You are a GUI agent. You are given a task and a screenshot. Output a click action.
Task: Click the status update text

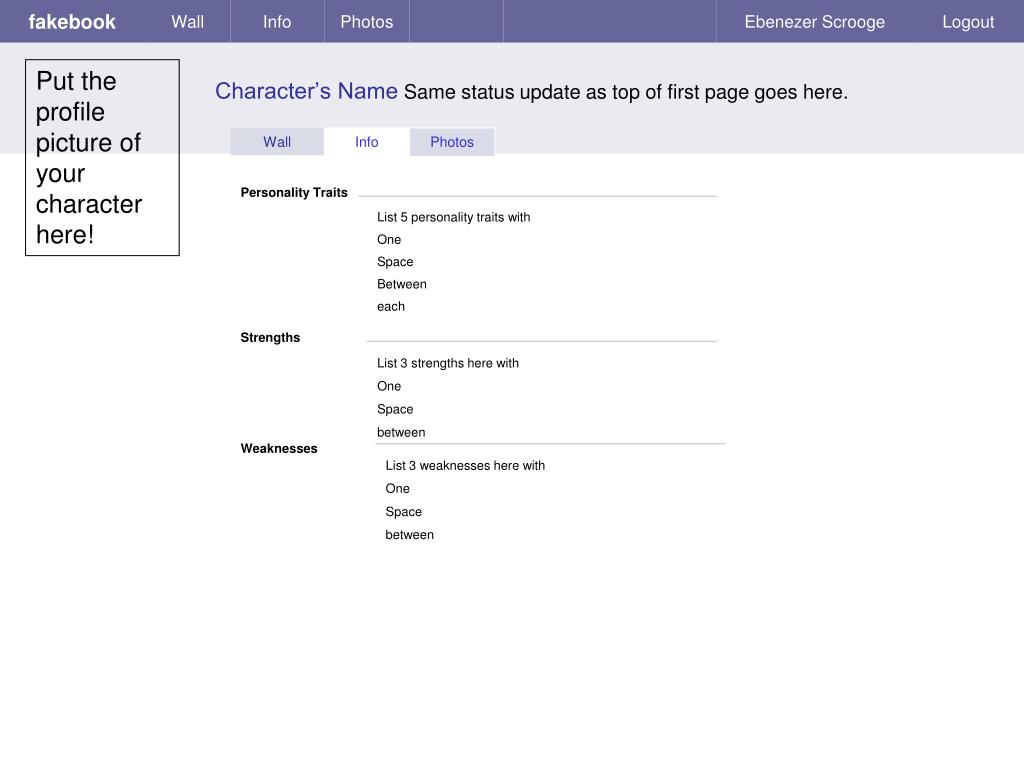(x=626, y=92)
